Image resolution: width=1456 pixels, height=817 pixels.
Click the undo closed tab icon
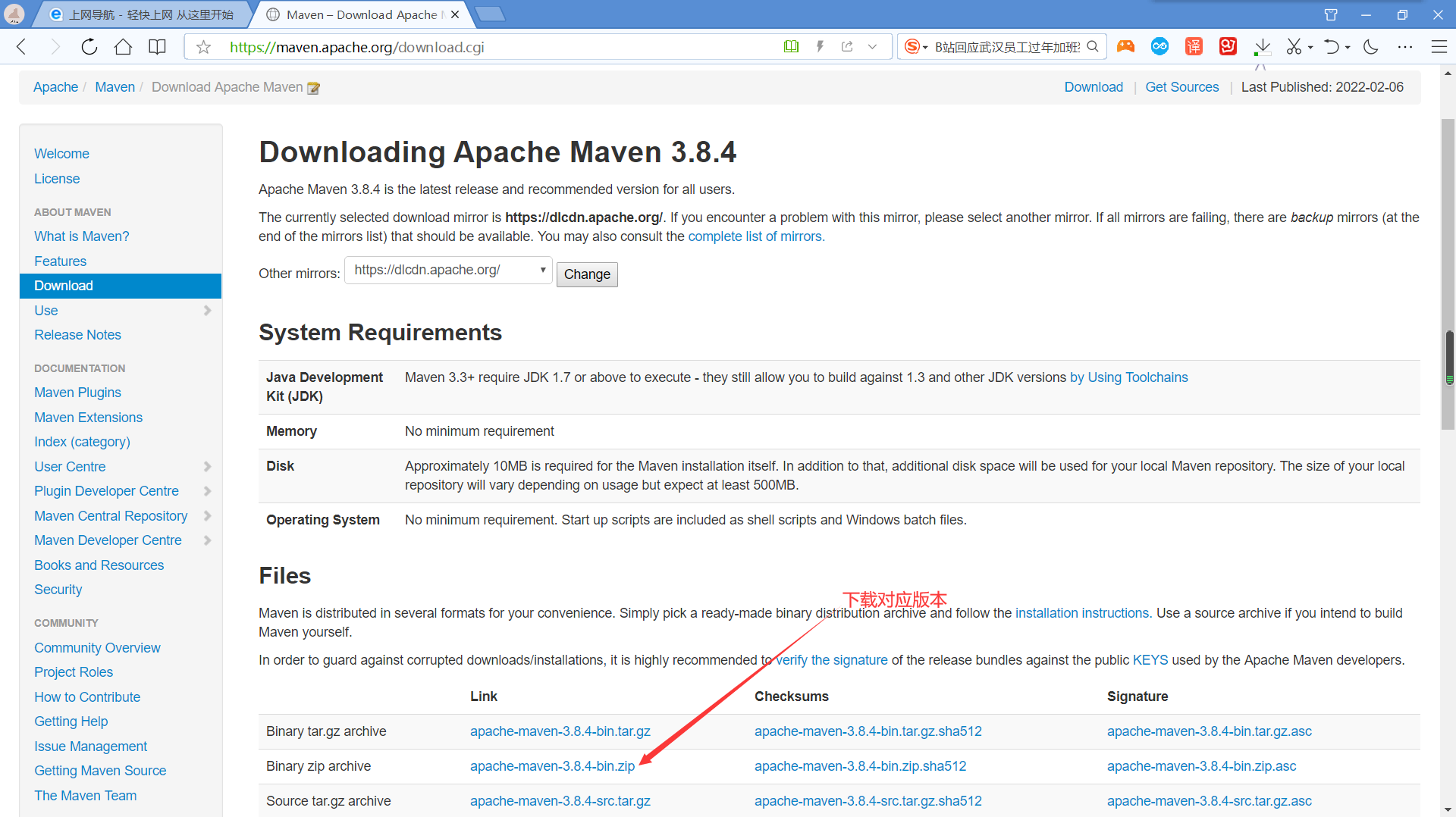(1331, 47)
